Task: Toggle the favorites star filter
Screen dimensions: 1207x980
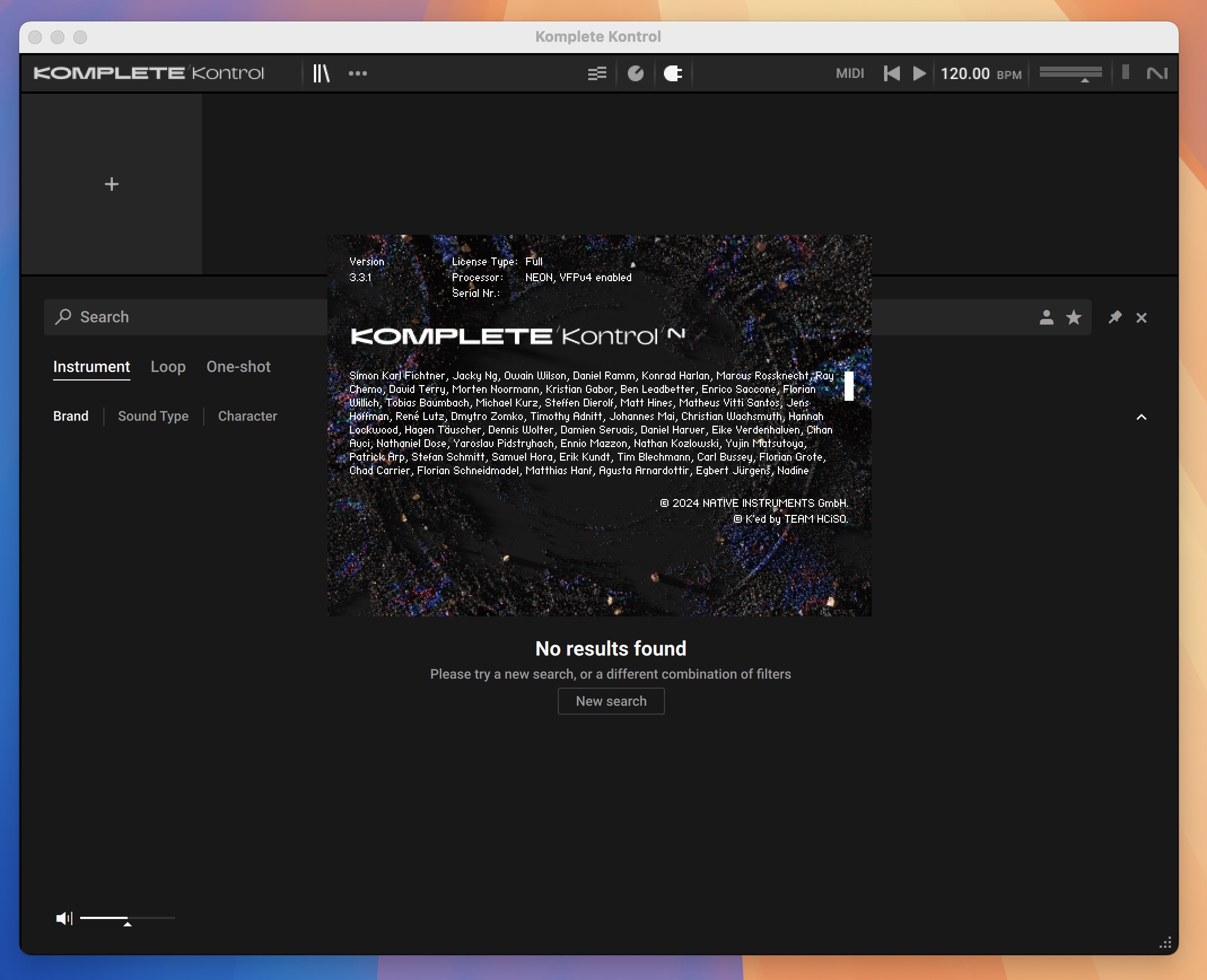Action: tap(1073, 317)
